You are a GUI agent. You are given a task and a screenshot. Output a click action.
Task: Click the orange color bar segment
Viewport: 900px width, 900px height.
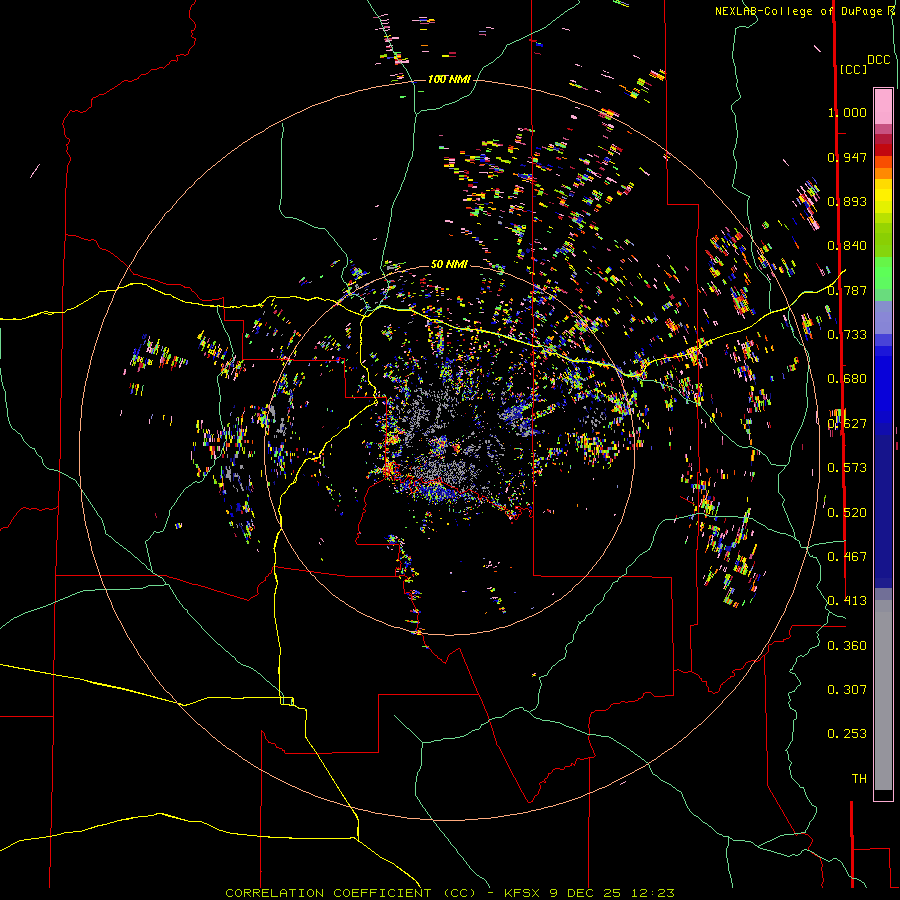pos(883,173)
